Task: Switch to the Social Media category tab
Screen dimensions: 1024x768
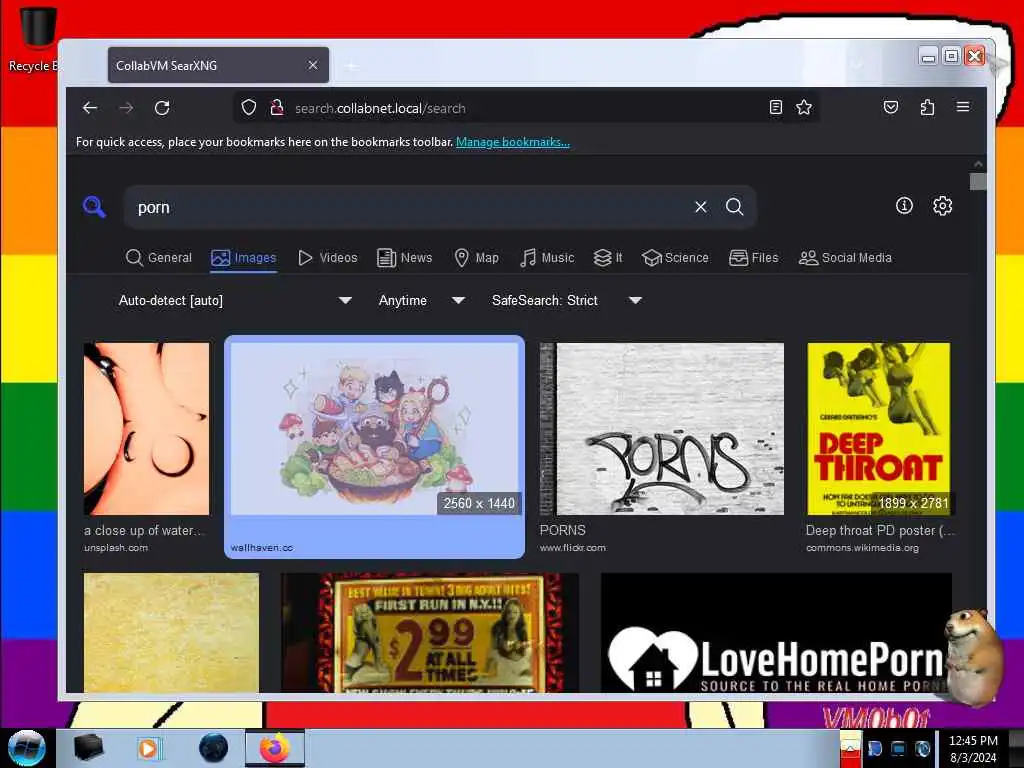Action: (x=845, y=257)
